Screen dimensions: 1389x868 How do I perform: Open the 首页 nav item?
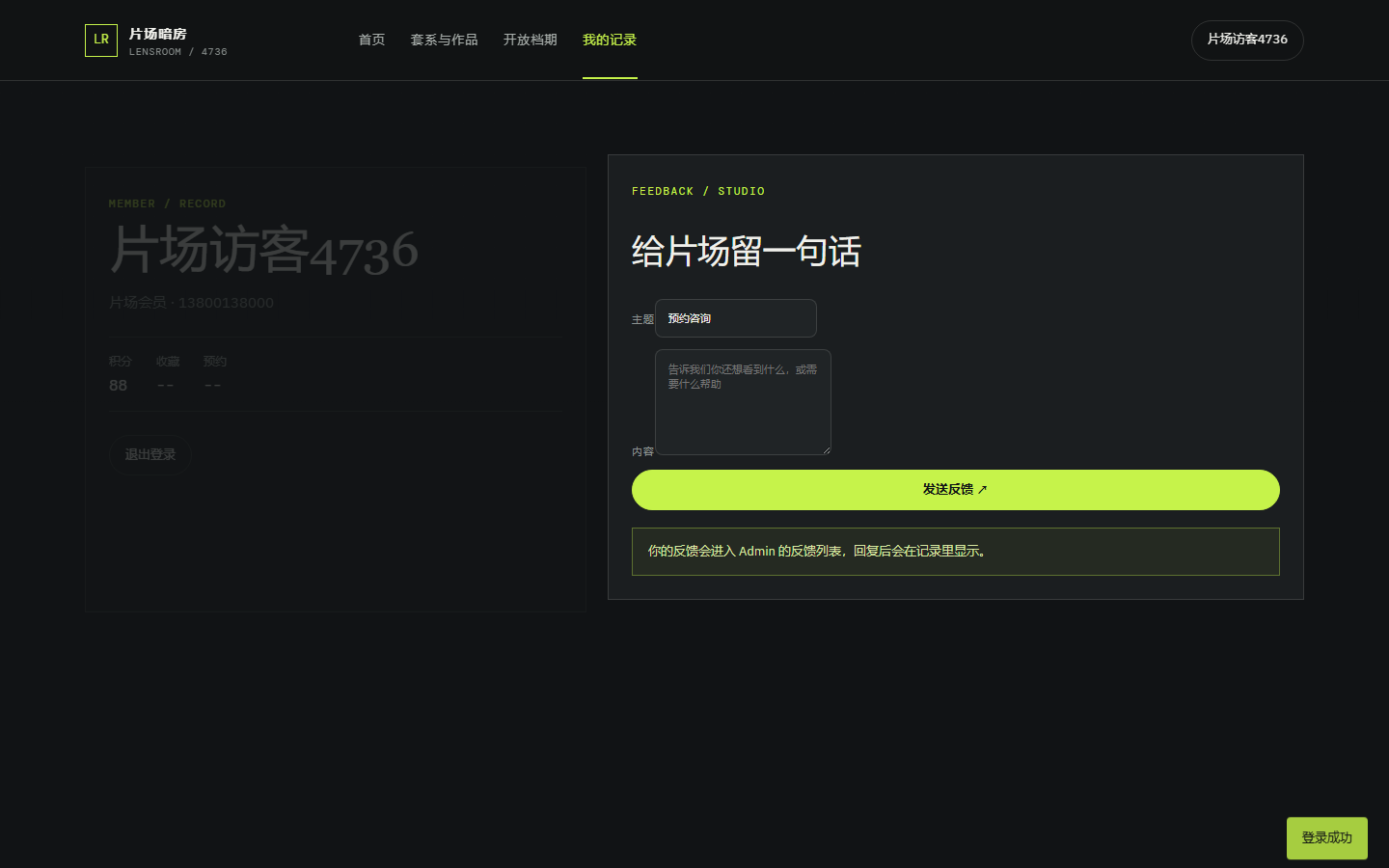371,41
